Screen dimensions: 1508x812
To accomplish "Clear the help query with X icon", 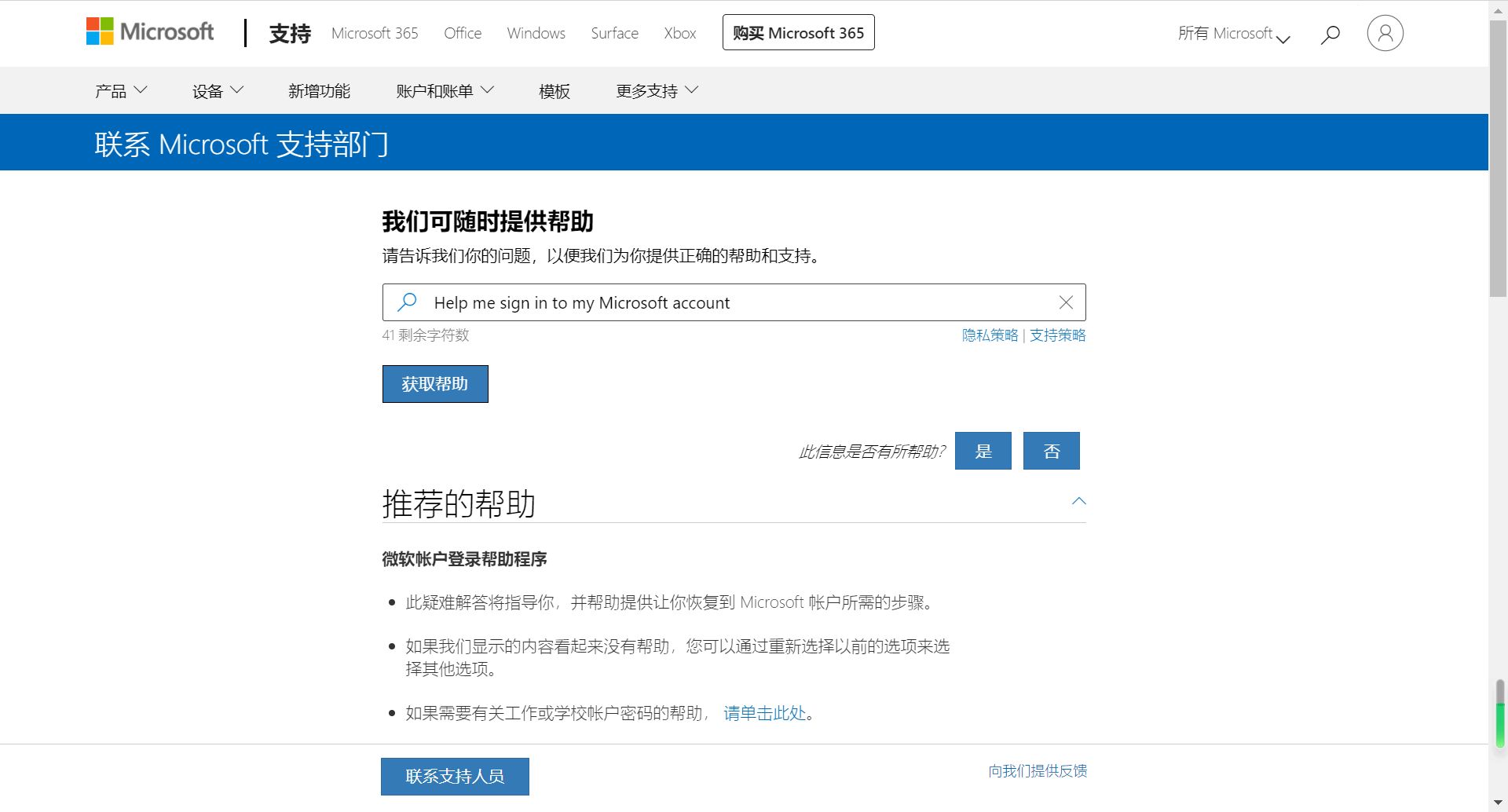I will 1066,302.
